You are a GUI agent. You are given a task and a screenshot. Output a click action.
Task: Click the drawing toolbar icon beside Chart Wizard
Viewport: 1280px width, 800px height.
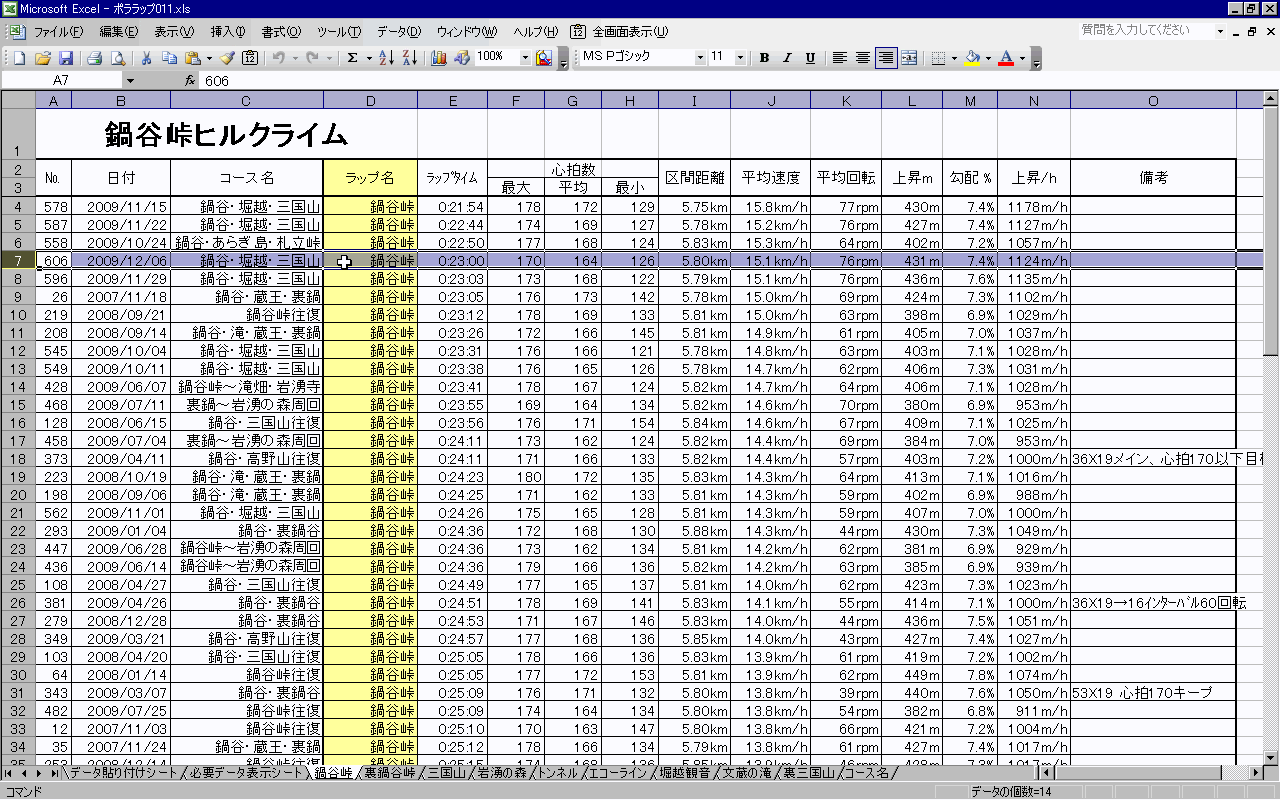(x=461, y=58)
